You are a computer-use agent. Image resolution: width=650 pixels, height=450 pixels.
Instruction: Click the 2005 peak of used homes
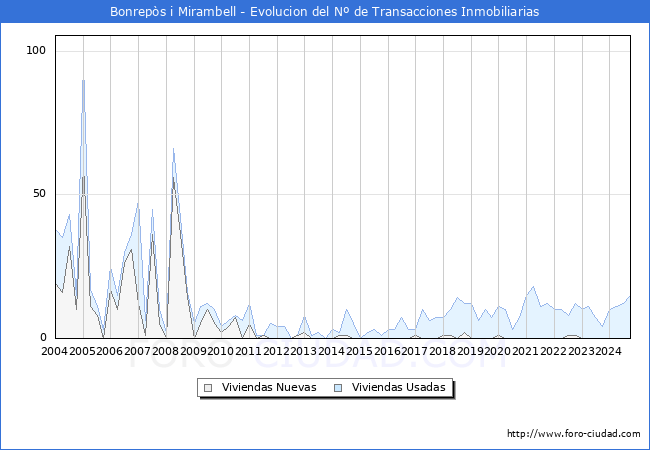pyautogui.click(x=83, y=80)
